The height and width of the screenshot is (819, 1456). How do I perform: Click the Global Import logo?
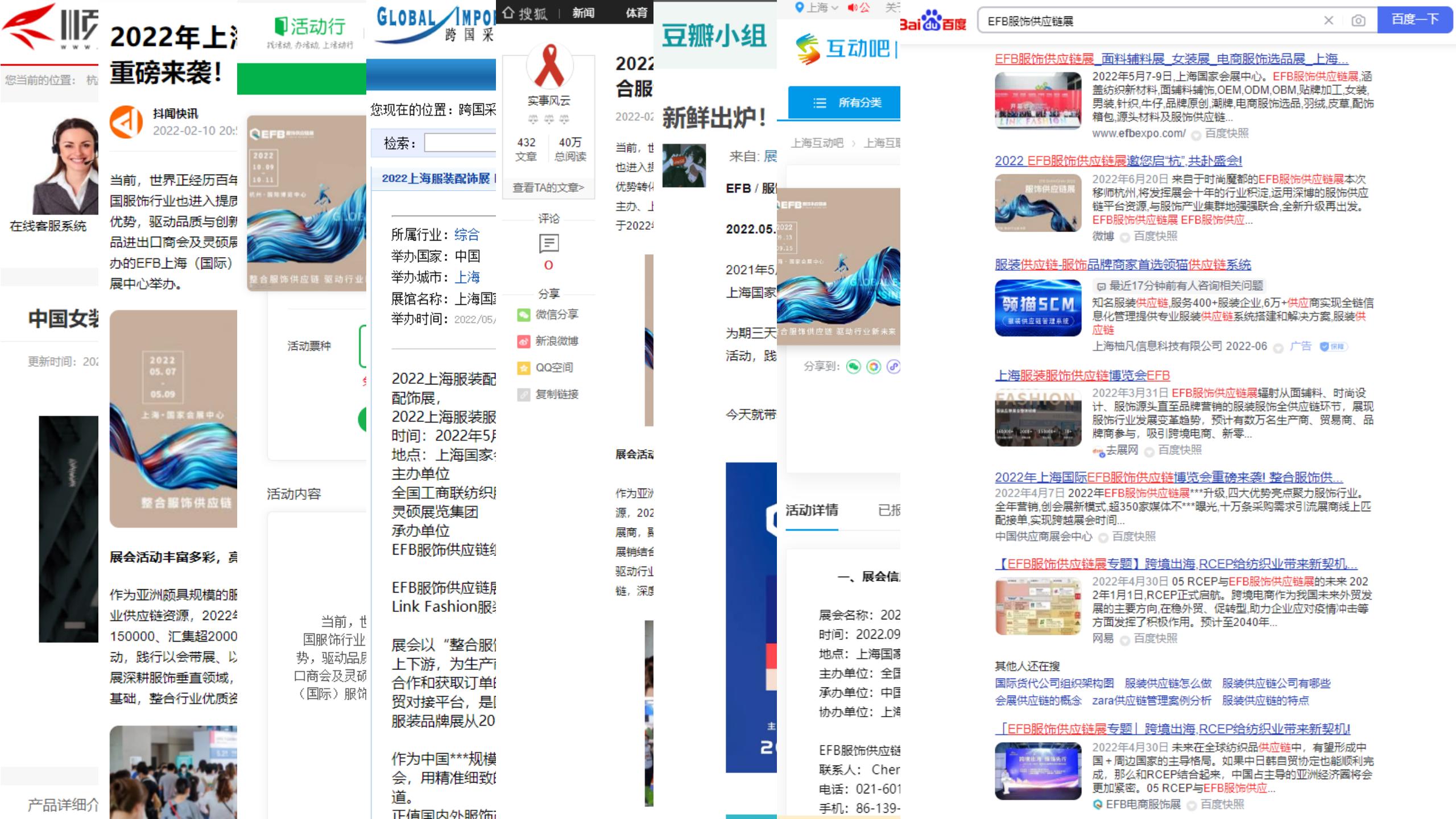coord(436,24)
